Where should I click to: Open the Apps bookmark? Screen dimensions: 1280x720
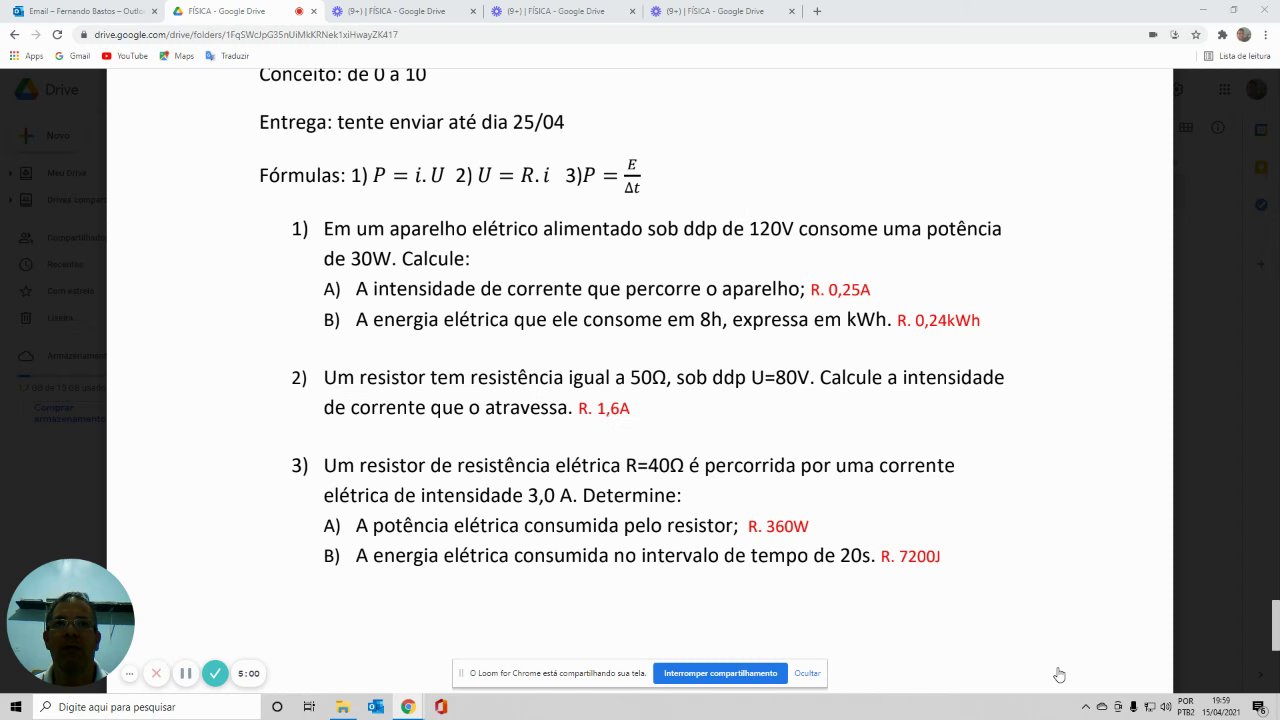pos(27,56)
